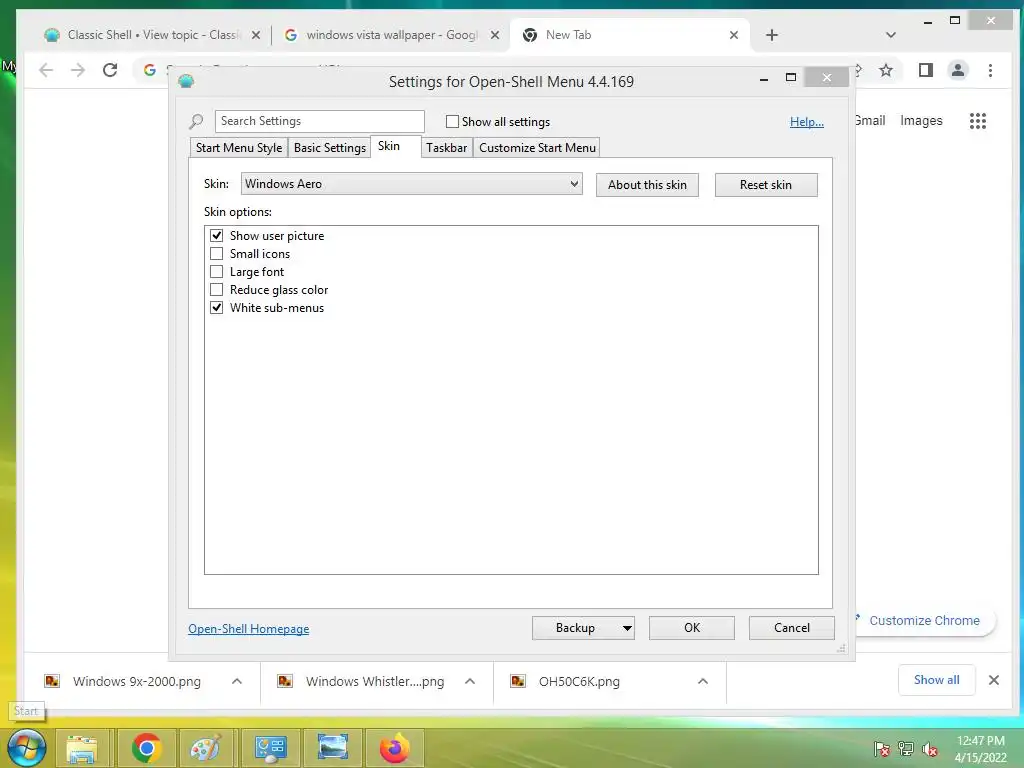Switch to Basic Settings tab
The width and height of the screenshot is (1024, 768).
point(330,148)
